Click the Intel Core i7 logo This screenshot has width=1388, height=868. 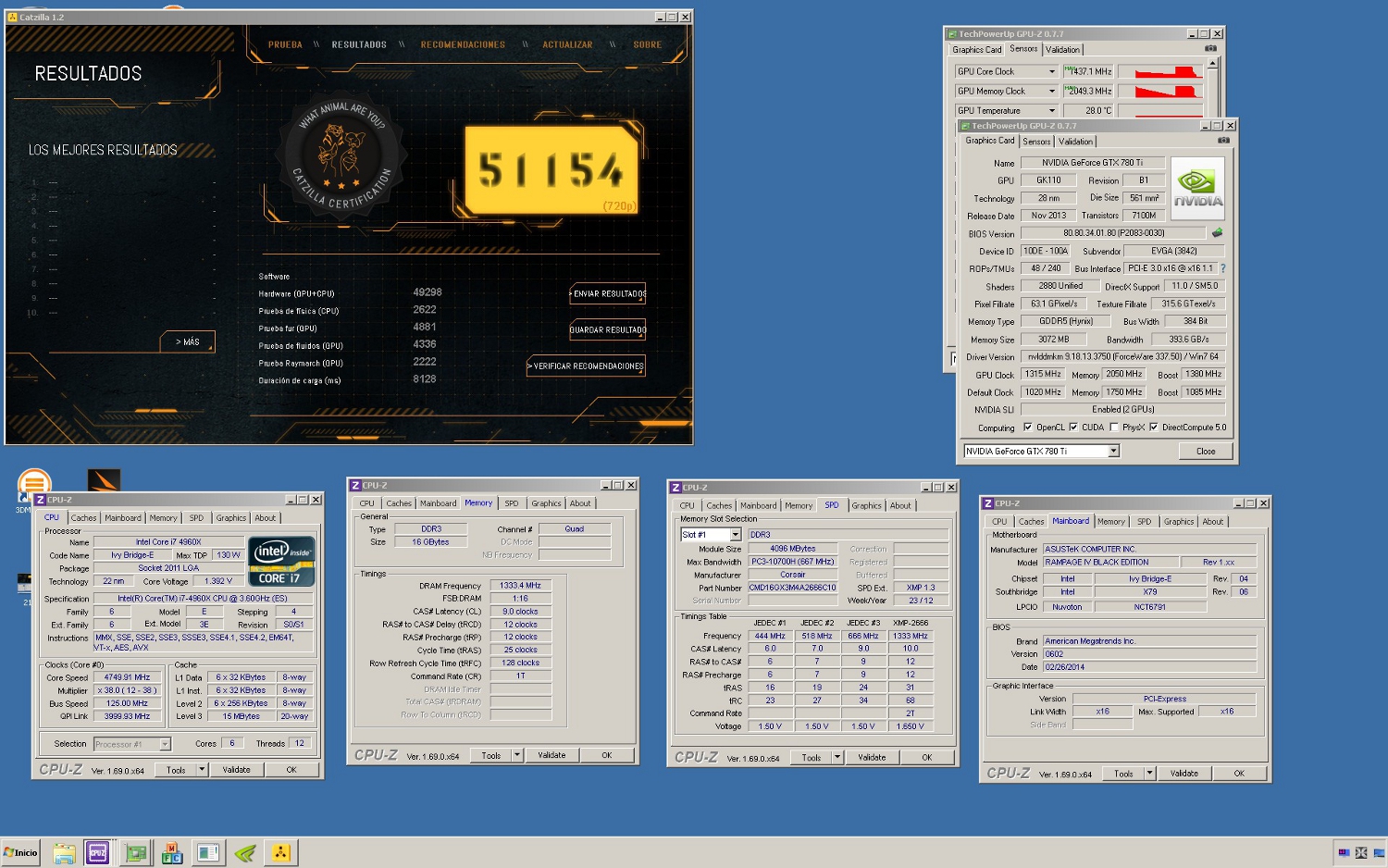(x=281, y=562)
